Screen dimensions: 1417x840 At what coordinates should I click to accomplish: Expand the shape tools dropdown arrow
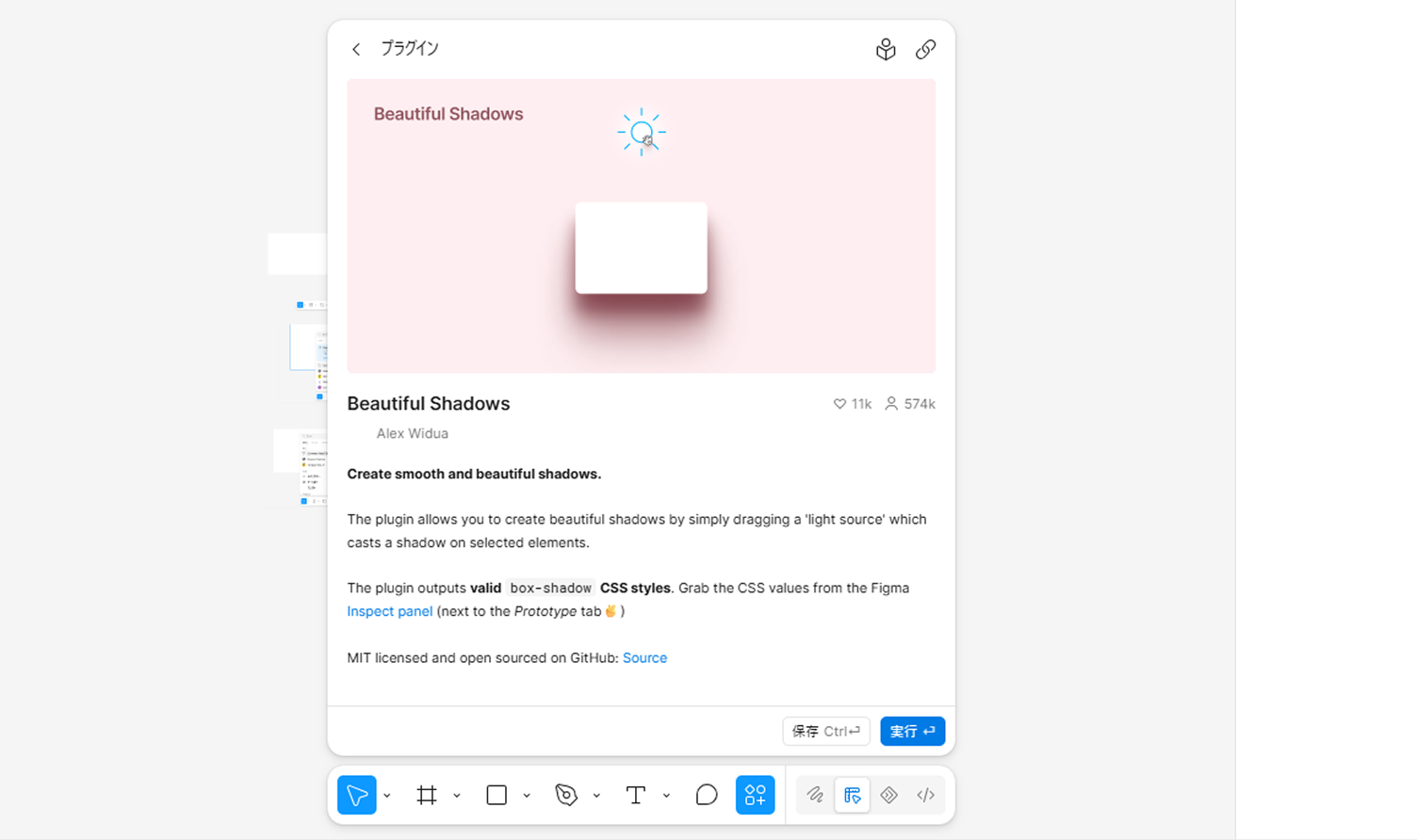click(x=527, y=796)
